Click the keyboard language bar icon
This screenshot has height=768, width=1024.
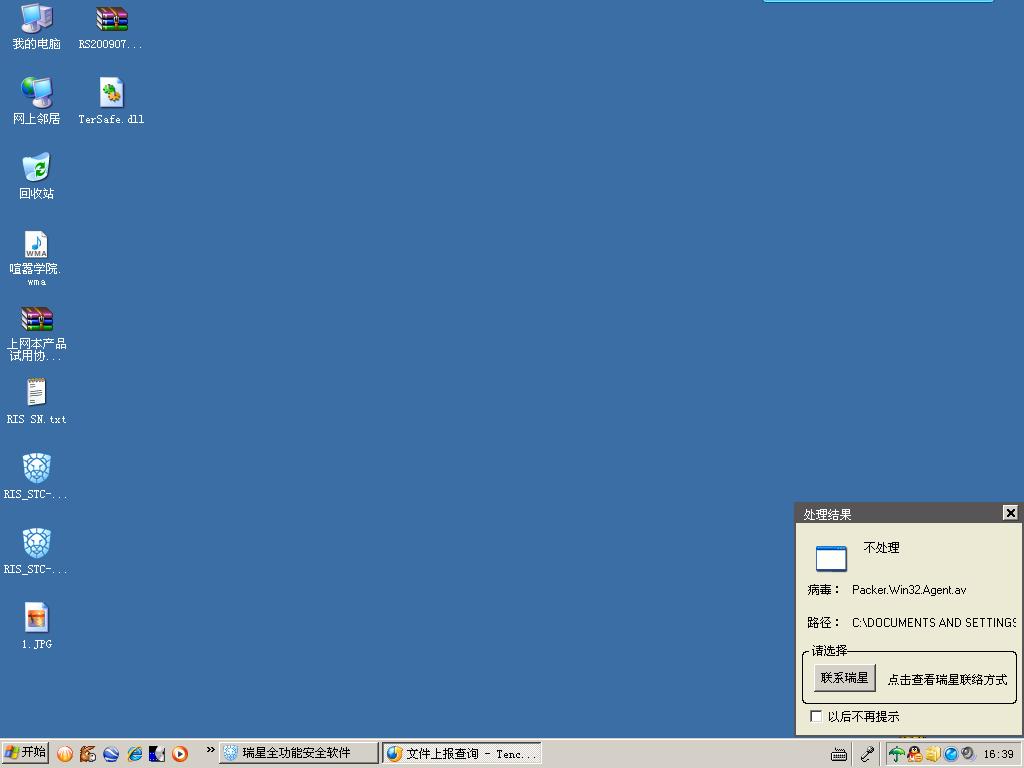(839, 754)
